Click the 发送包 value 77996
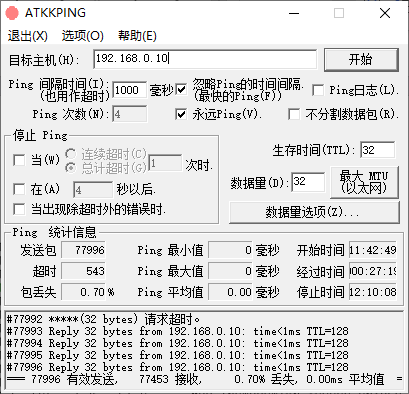Screen dimensions: 409x394 click(83, 250)
